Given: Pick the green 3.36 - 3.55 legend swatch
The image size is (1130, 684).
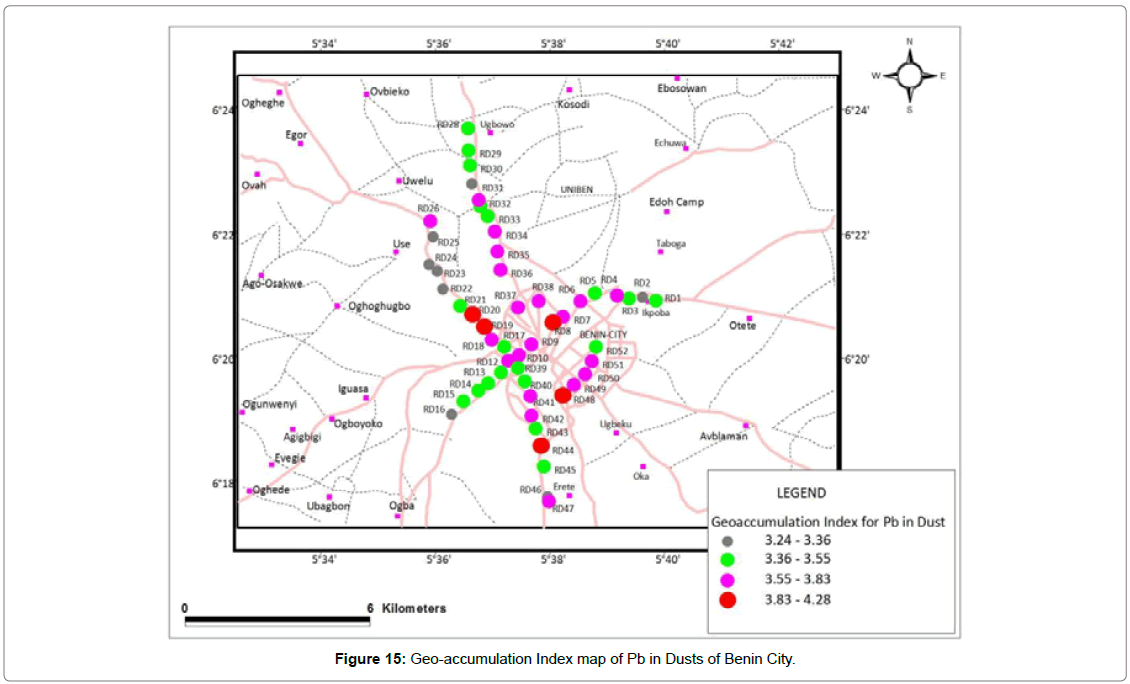Looking at the screenshot, I should point(727,559).
